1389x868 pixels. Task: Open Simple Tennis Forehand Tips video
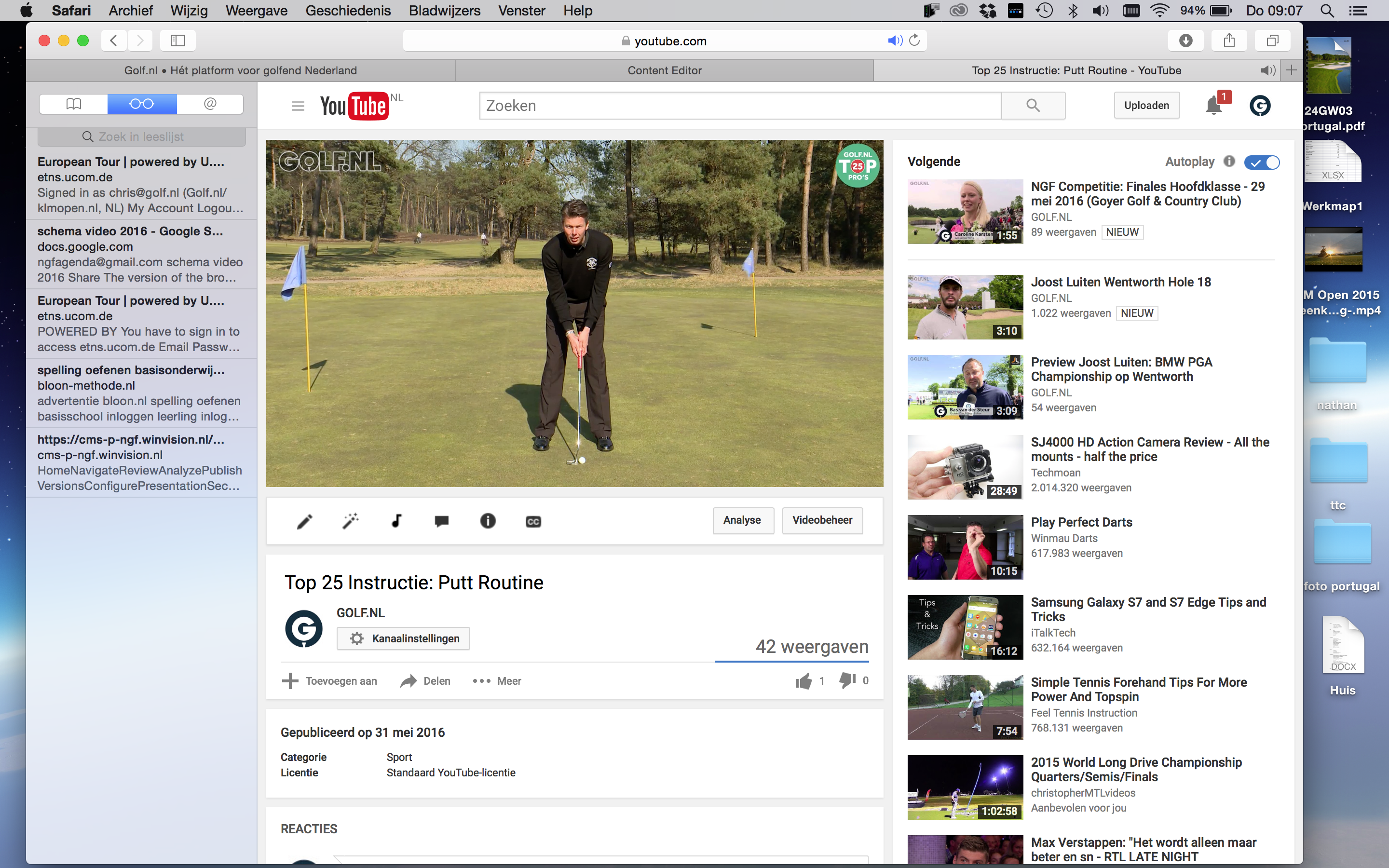(1139, 690)
